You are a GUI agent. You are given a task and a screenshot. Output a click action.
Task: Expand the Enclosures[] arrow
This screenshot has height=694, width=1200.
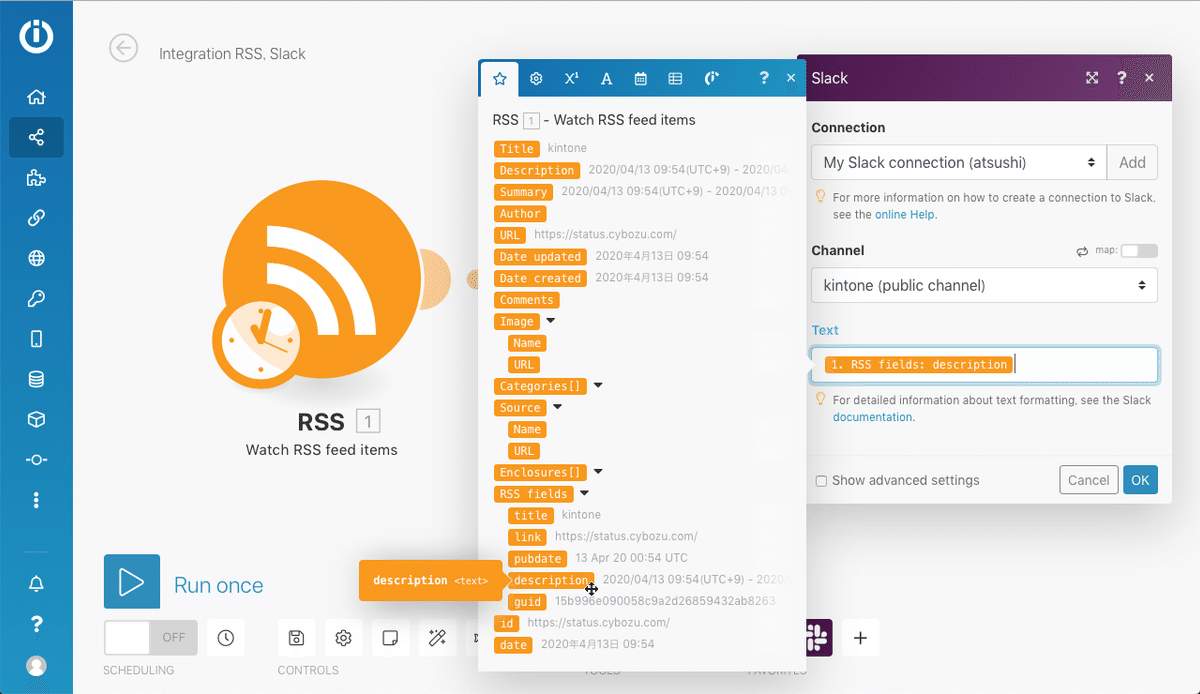598,471
